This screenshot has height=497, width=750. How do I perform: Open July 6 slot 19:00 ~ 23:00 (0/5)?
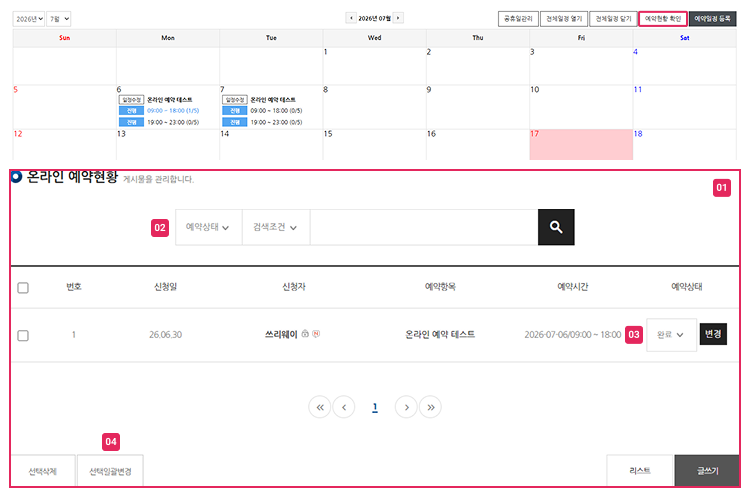click(173, 122)
